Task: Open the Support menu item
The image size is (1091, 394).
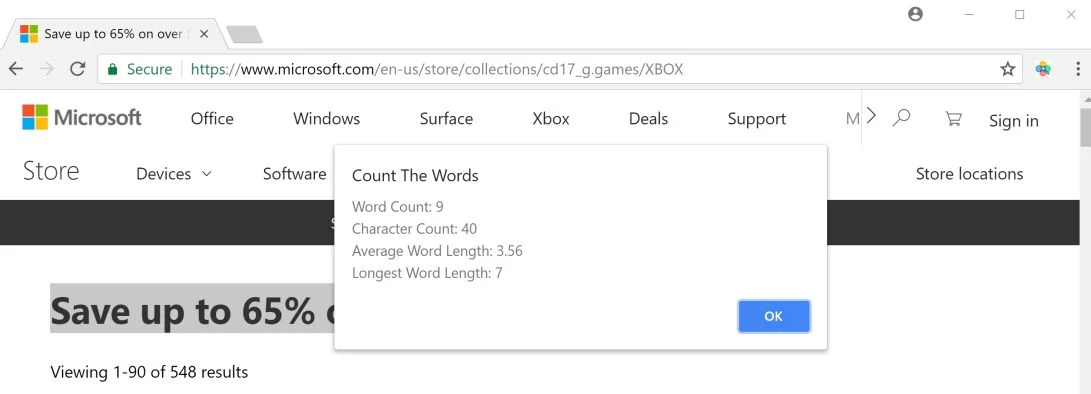Action: [757, 119]
